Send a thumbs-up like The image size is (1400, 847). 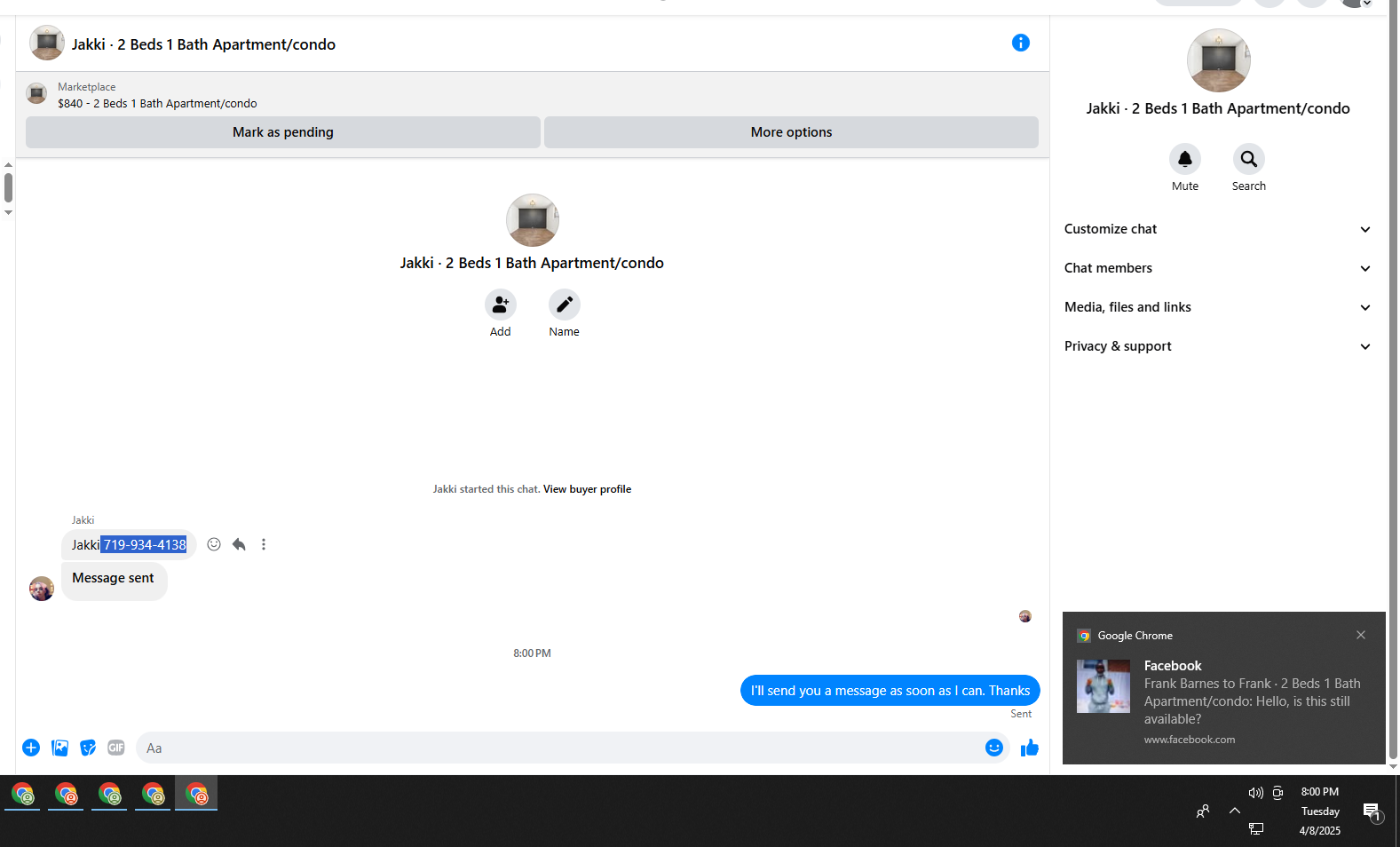click(1030, 748)
